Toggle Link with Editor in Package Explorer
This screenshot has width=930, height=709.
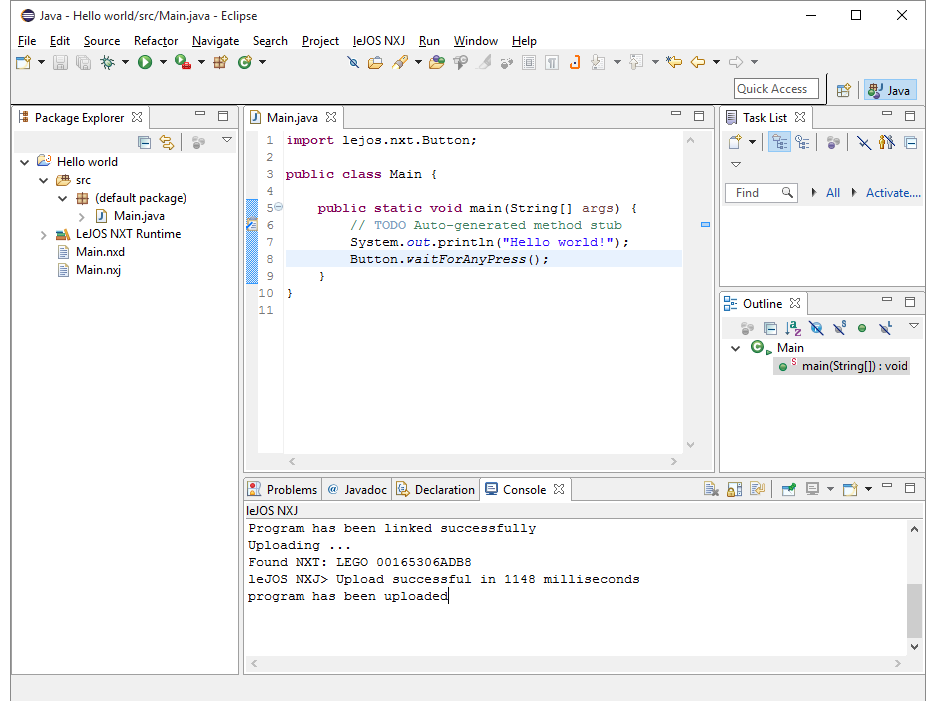[167, 143]
